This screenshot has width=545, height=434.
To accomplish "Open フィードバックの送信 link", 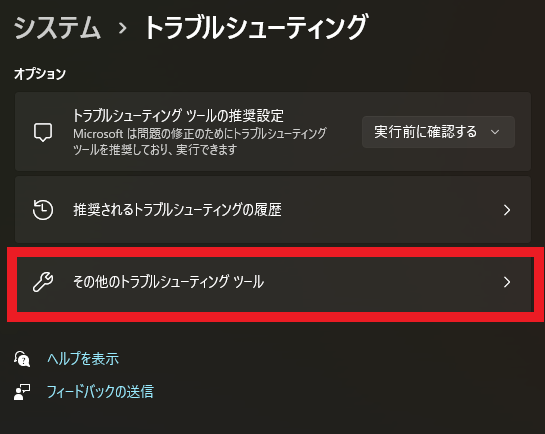I will click(100, 392).
